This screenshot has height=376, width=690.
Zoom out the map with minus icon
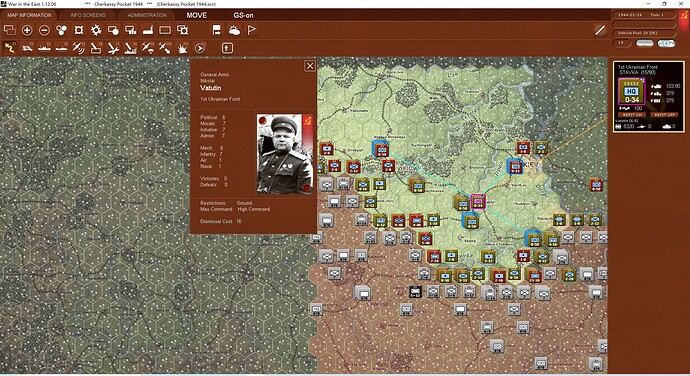44,30
